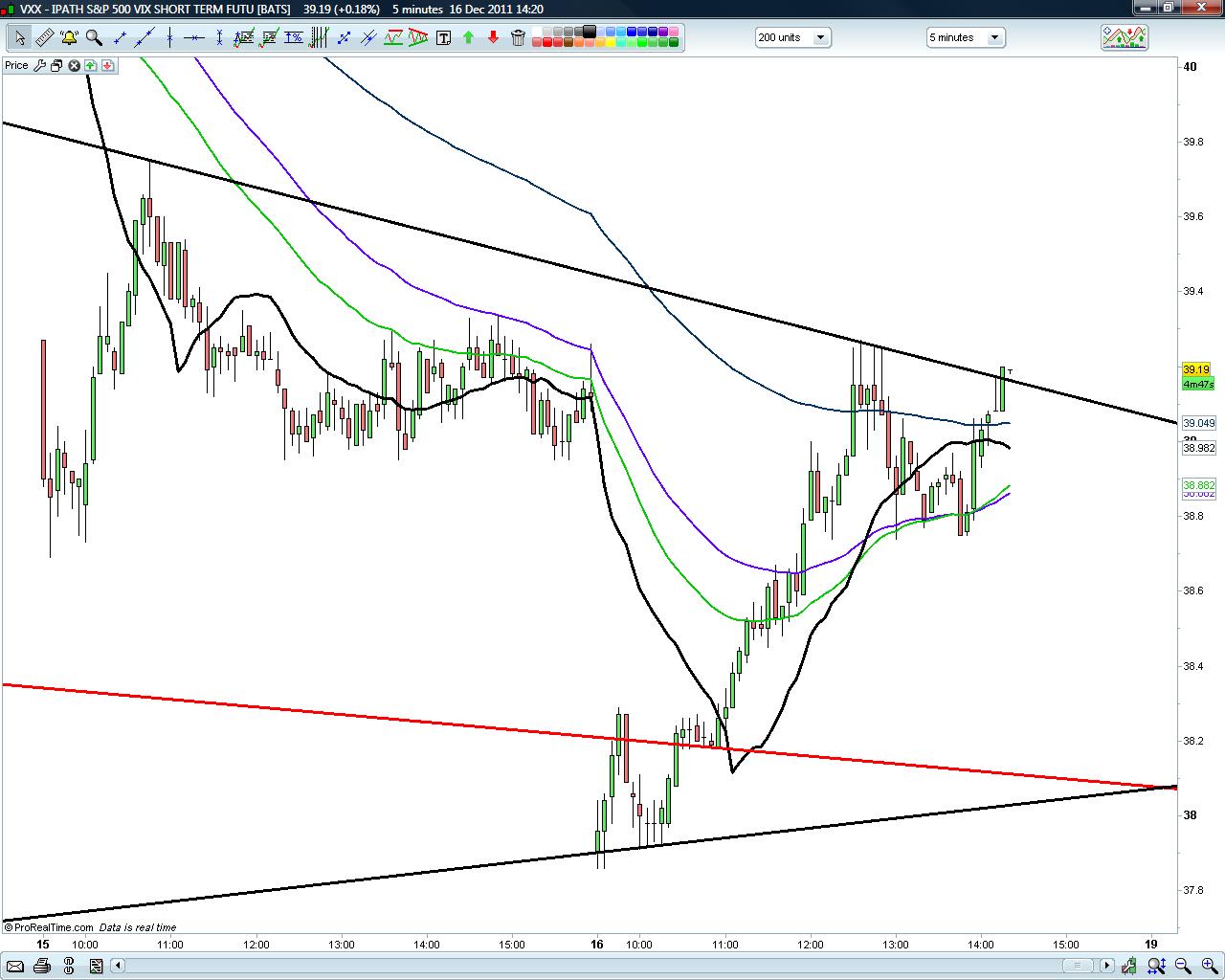Image resolution: width=1225 pixels, height=980 pixels.
Task: Click the zoom in magnifier icon
Action: (1210, 966)
